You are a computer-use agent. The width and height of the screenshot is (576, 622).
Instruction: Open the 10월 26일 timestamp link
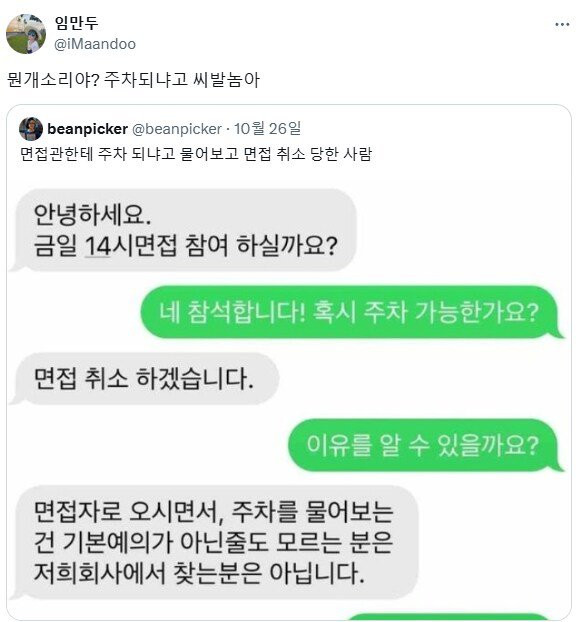pos(267,129)
